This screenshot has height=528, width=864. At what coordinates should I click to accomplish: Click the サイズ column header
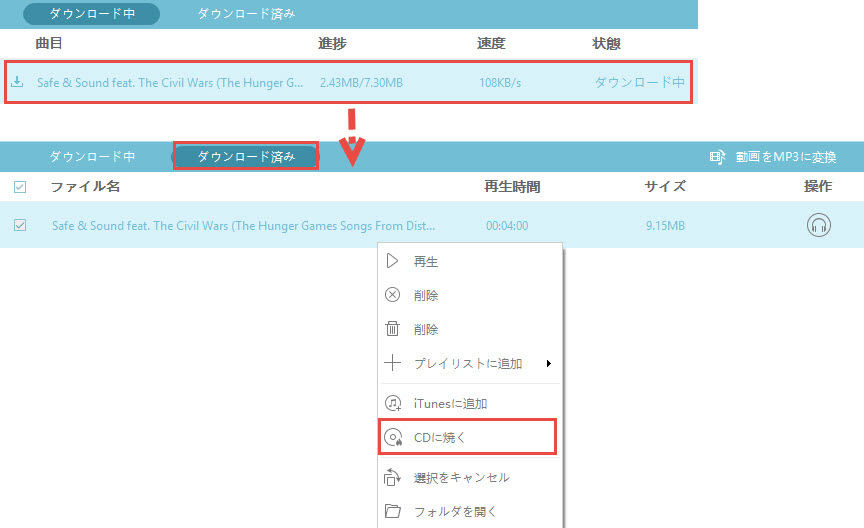click(665, 186)
